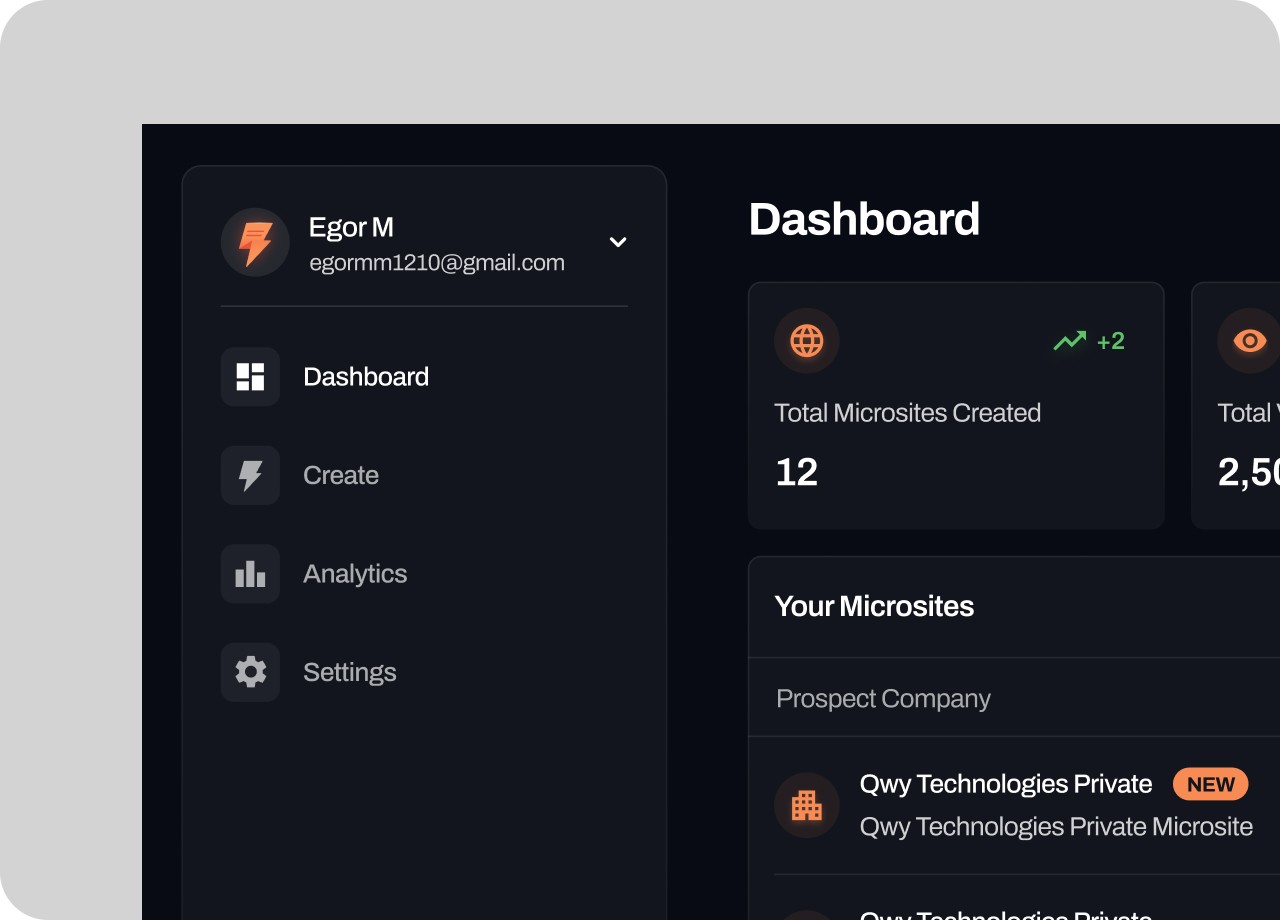
Task: Click the Egor M account name
Action: point(351,227)
